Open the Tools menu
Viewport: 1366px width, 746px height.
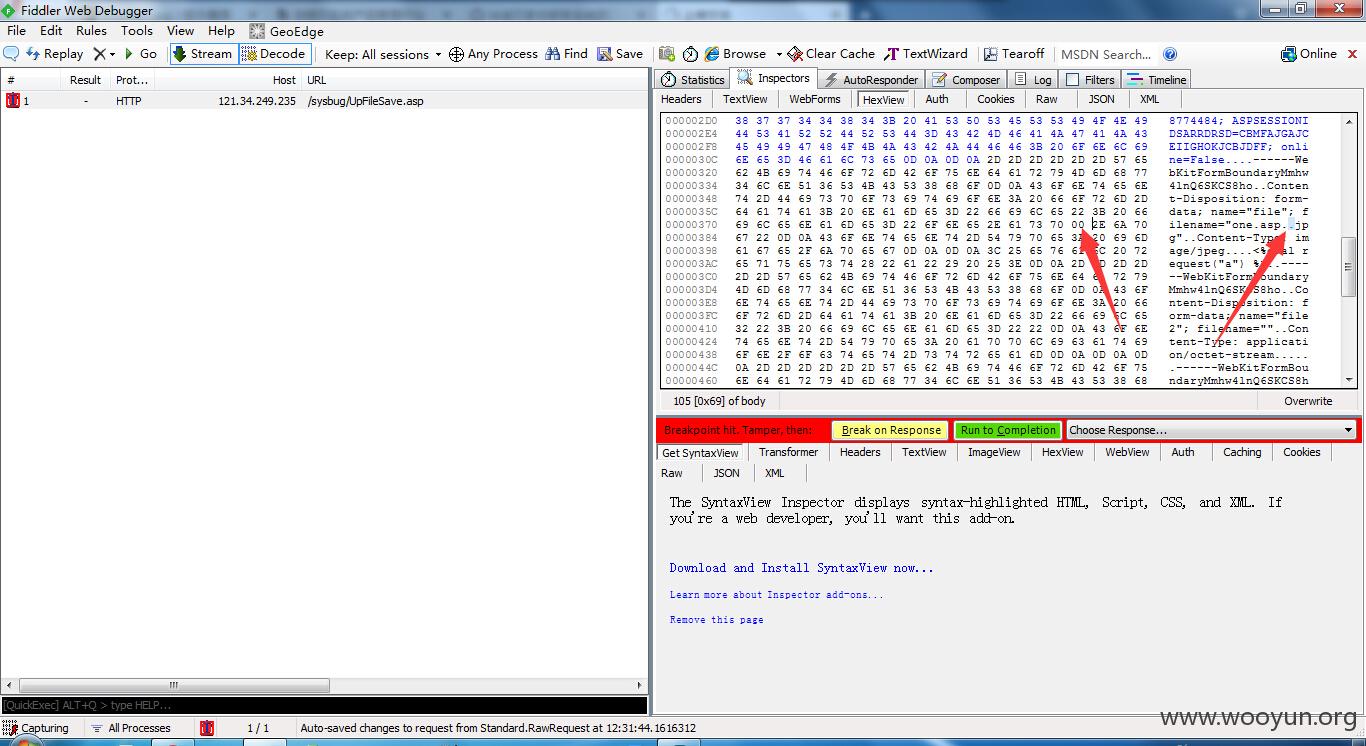coord(137,31)
